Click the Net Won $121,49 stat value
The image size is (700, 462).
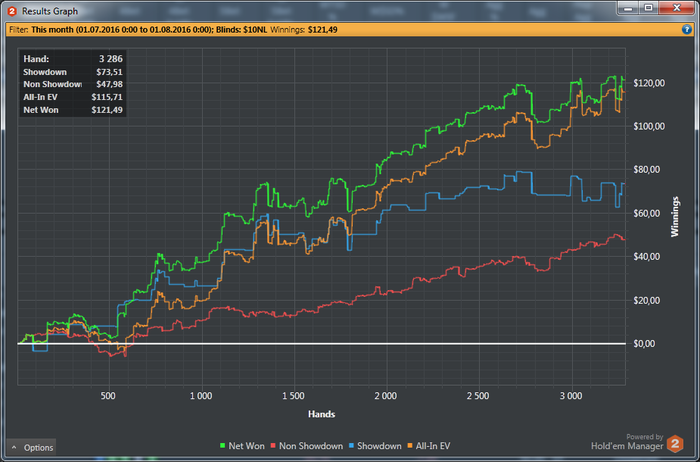(x=107, y=110)
